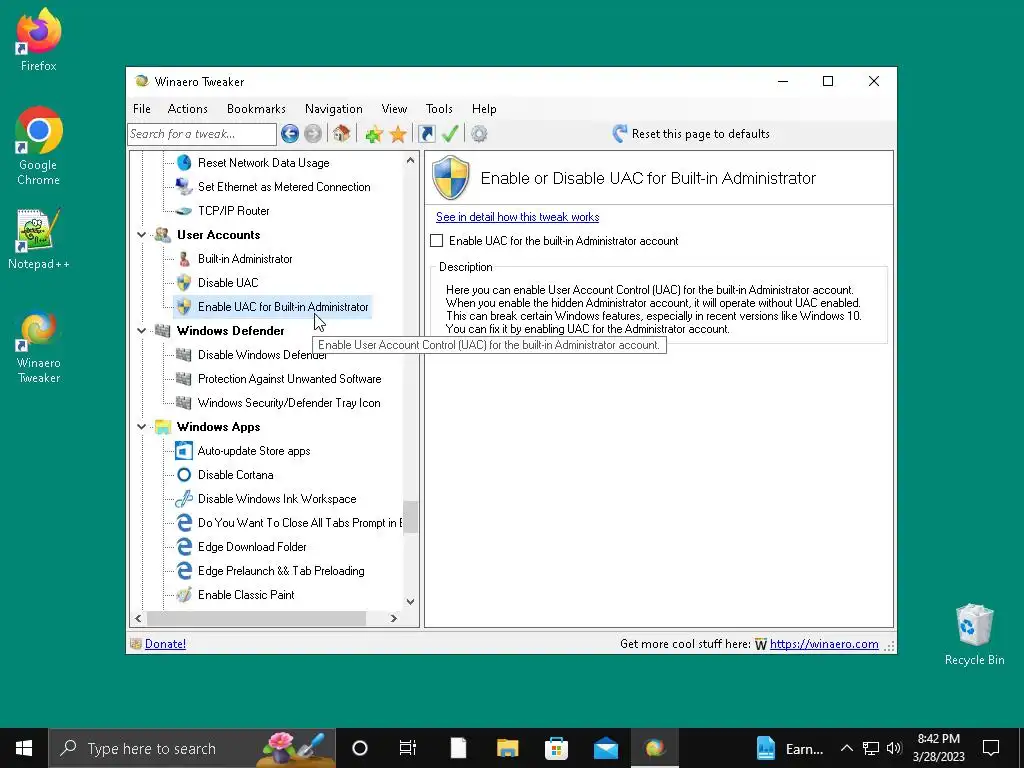Go to the Home page icon
Screen dimensions: 1024x768
[341, 134]
